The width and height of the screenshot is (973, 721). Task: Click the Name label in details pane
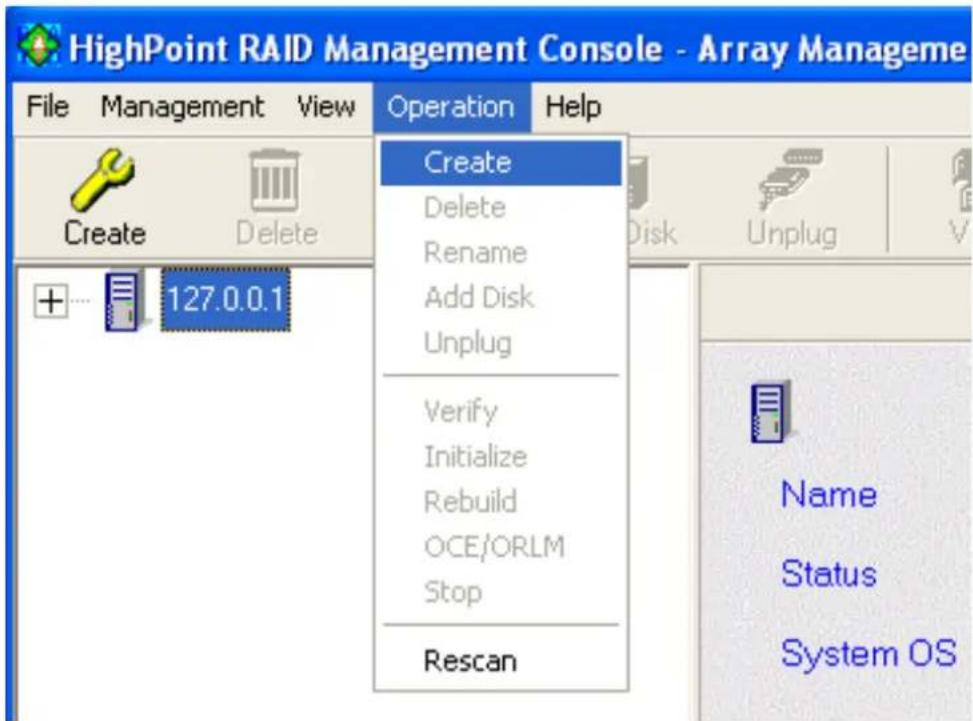[828, 495]
